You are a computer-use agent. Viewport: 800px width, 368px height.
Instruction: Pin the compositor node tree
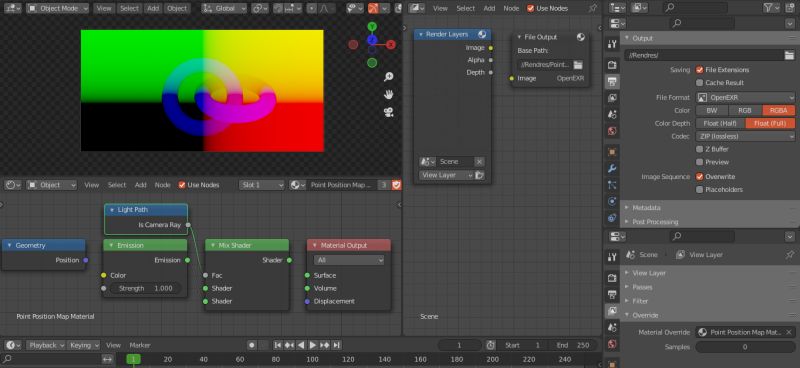coord(592,8)
